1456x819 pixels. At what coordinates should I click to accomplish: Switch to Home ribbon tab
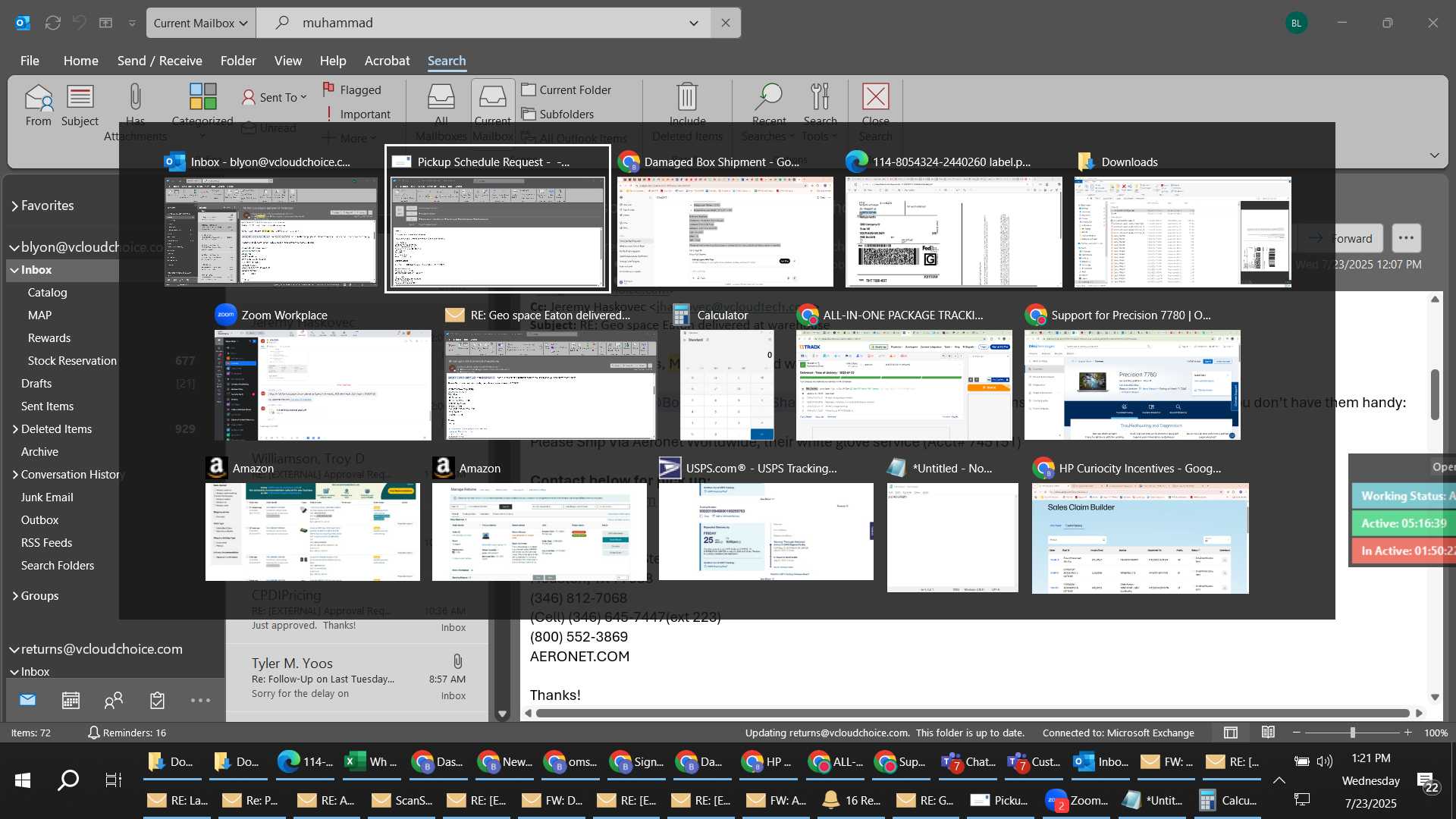tap(80, 61)
